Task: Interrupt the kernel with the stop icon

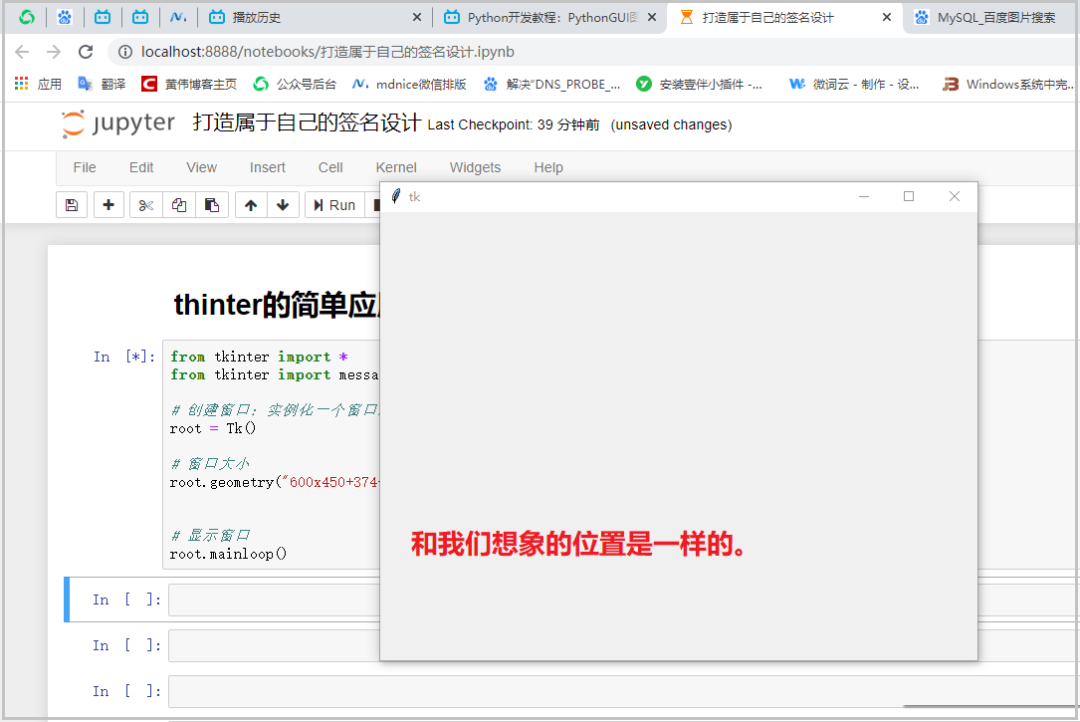Action: [x=378, y=204]
